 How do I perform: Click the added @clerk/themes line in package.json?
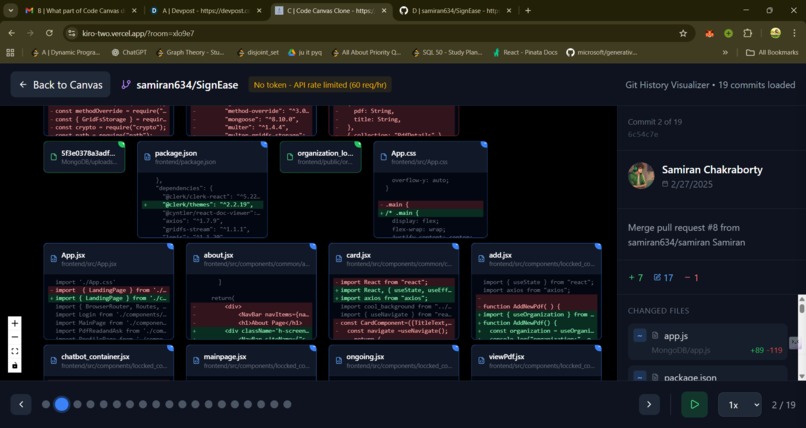pos(203,204)
